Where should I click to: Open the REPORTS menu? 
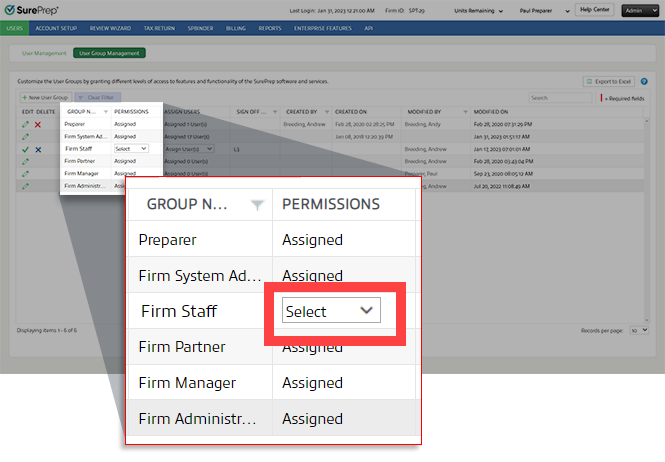coord(270,28)
